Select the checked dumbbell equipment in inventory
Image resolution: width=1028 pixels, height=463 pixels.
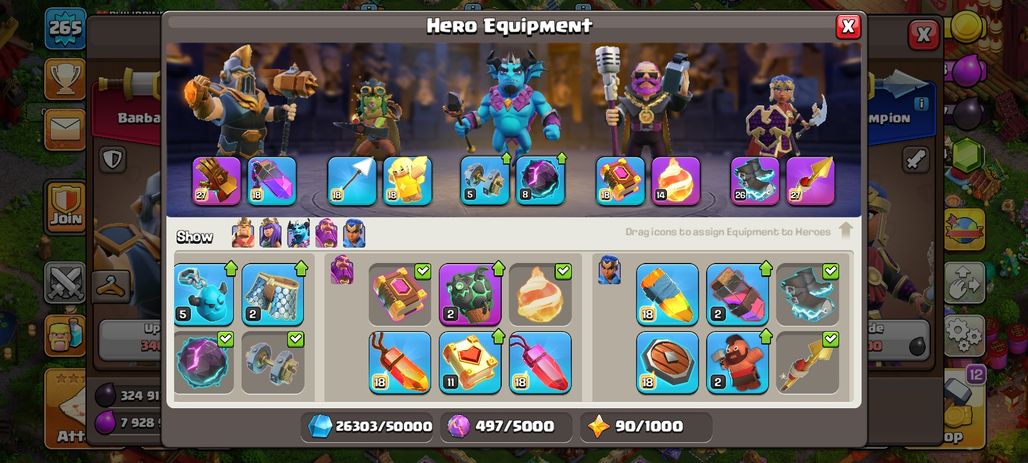coord(273,363)
